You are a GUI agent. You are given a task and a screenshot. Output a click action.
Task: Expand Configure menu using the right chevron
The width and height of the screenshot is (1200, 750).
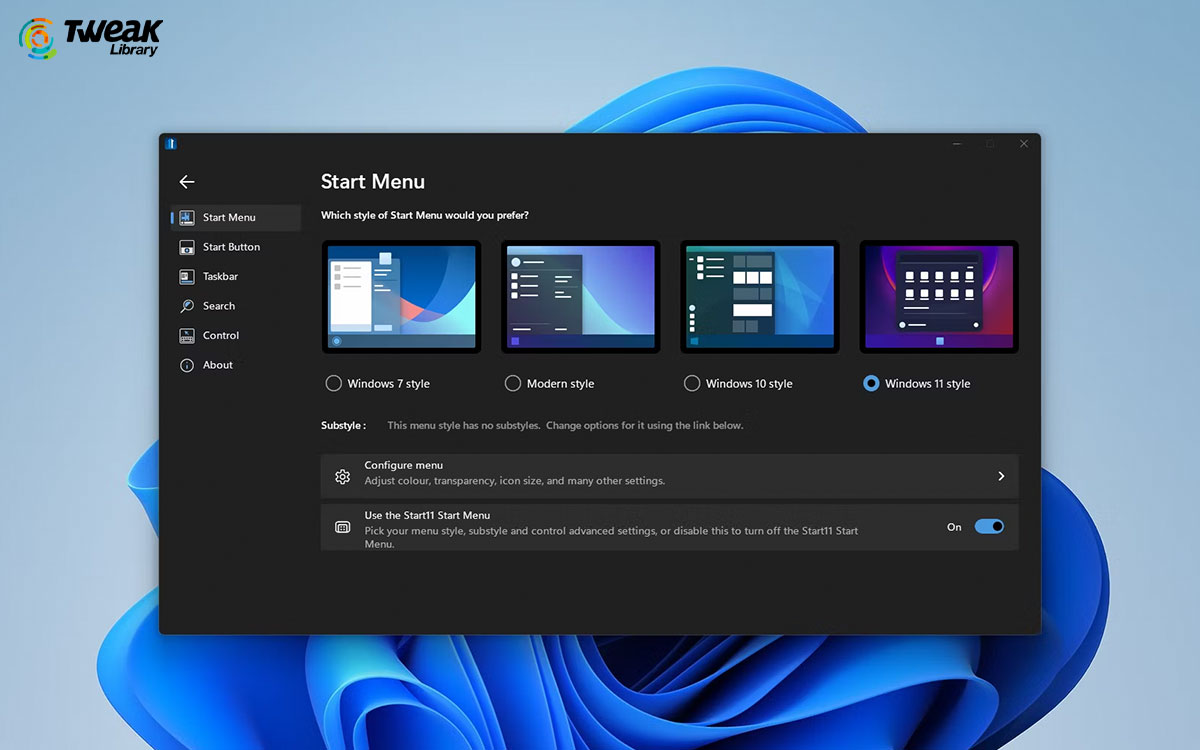pyautogui.click(x=1000, y=476)
